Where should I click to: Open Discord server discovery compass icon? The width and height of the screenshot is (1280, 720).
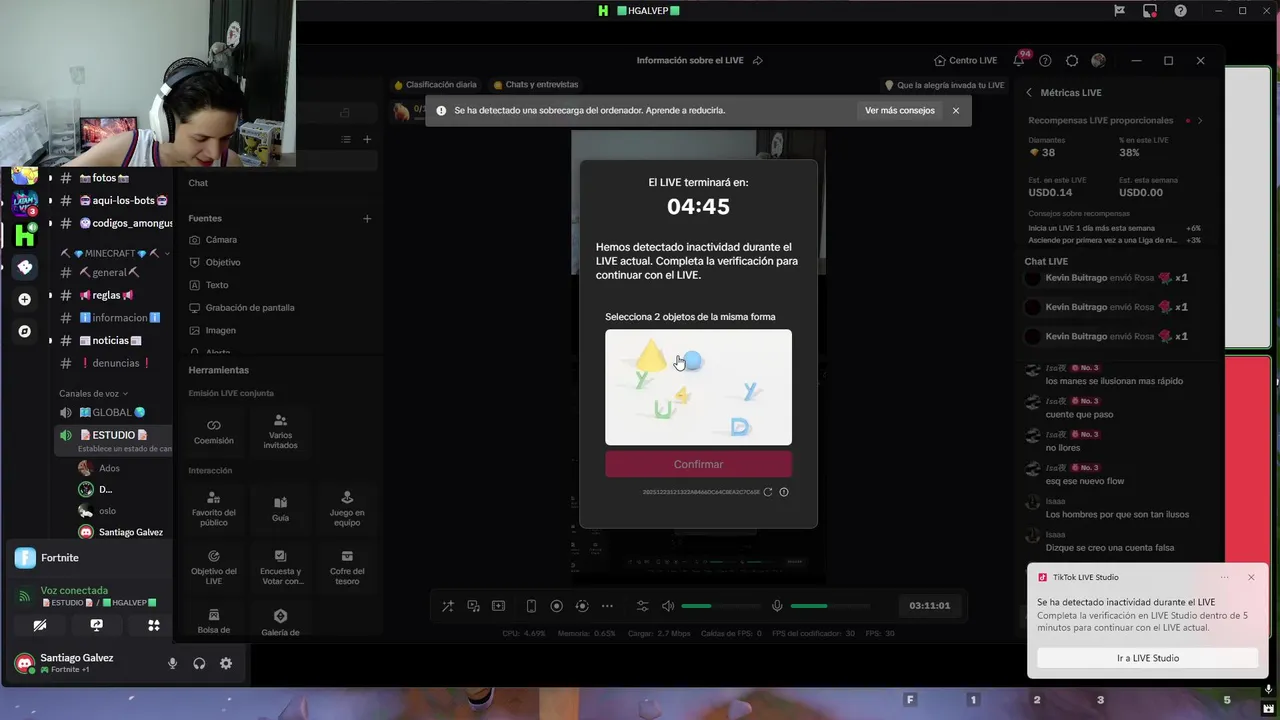point(25,331)
